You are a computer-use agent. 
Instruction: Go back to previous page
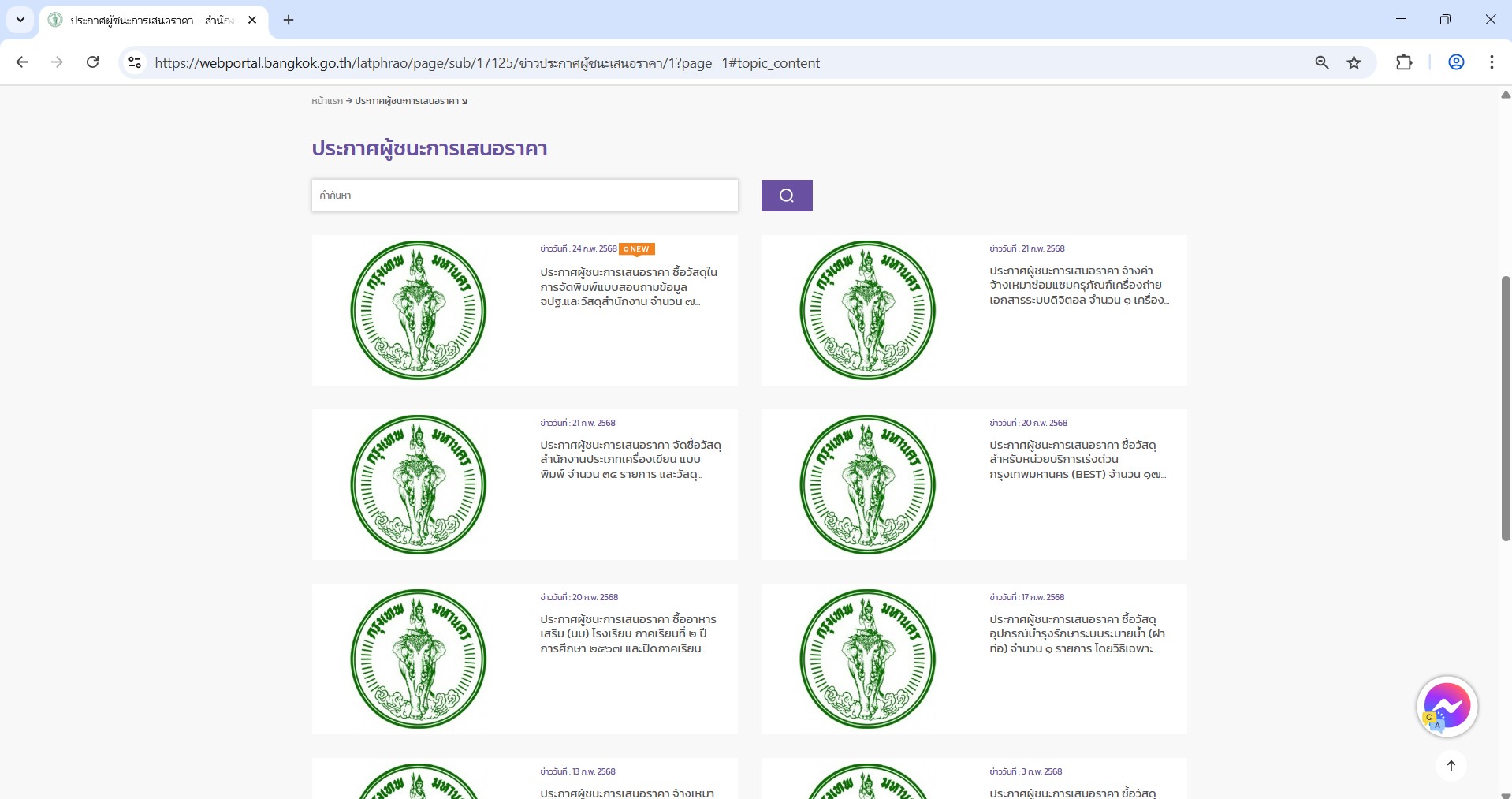coord(22,62)
